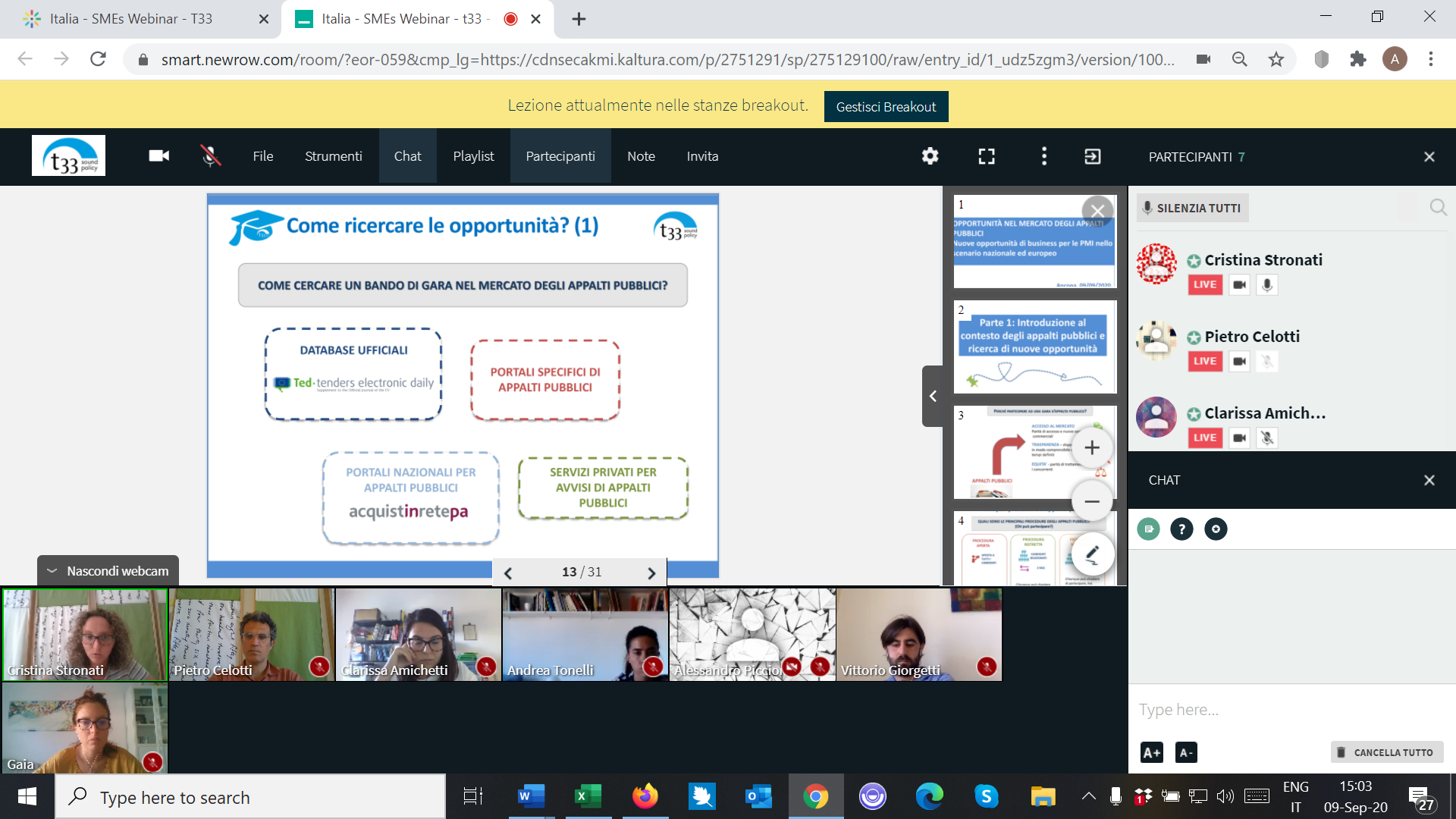The image size is (1456, 819).
Task: Open slide thumbnail 2
Action: (x=1034, y=347)
